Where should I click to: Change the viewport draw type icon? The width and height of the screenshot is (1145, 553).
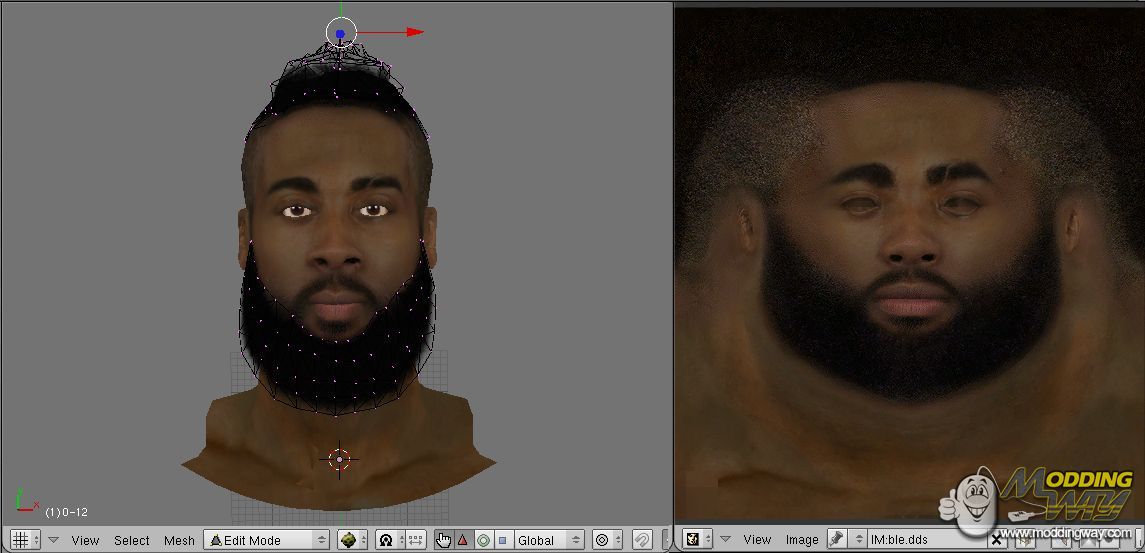(349, 540)
